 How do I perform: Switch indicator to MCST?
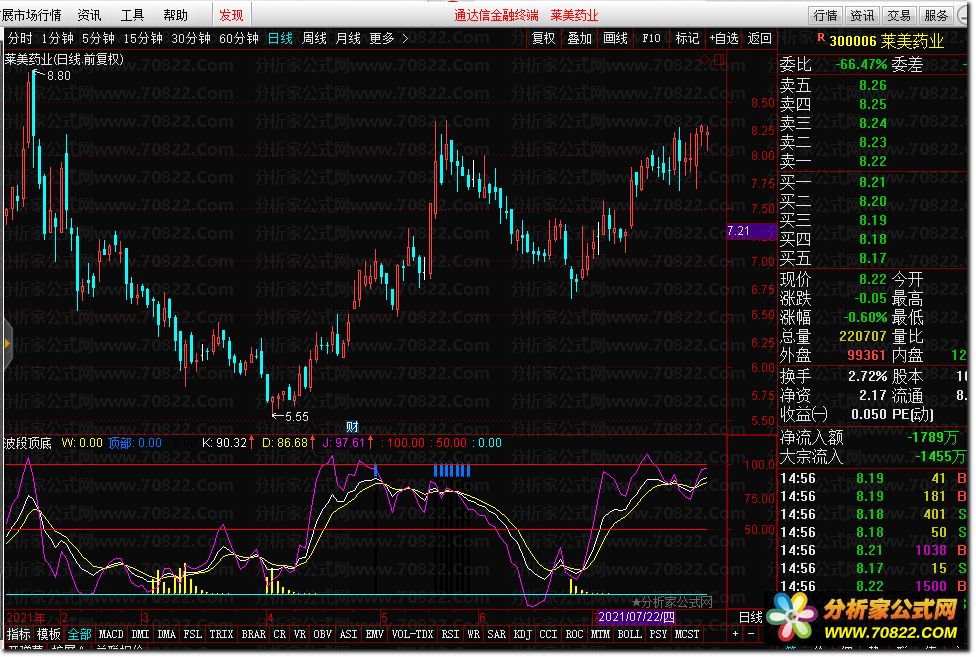click(687, 634)
